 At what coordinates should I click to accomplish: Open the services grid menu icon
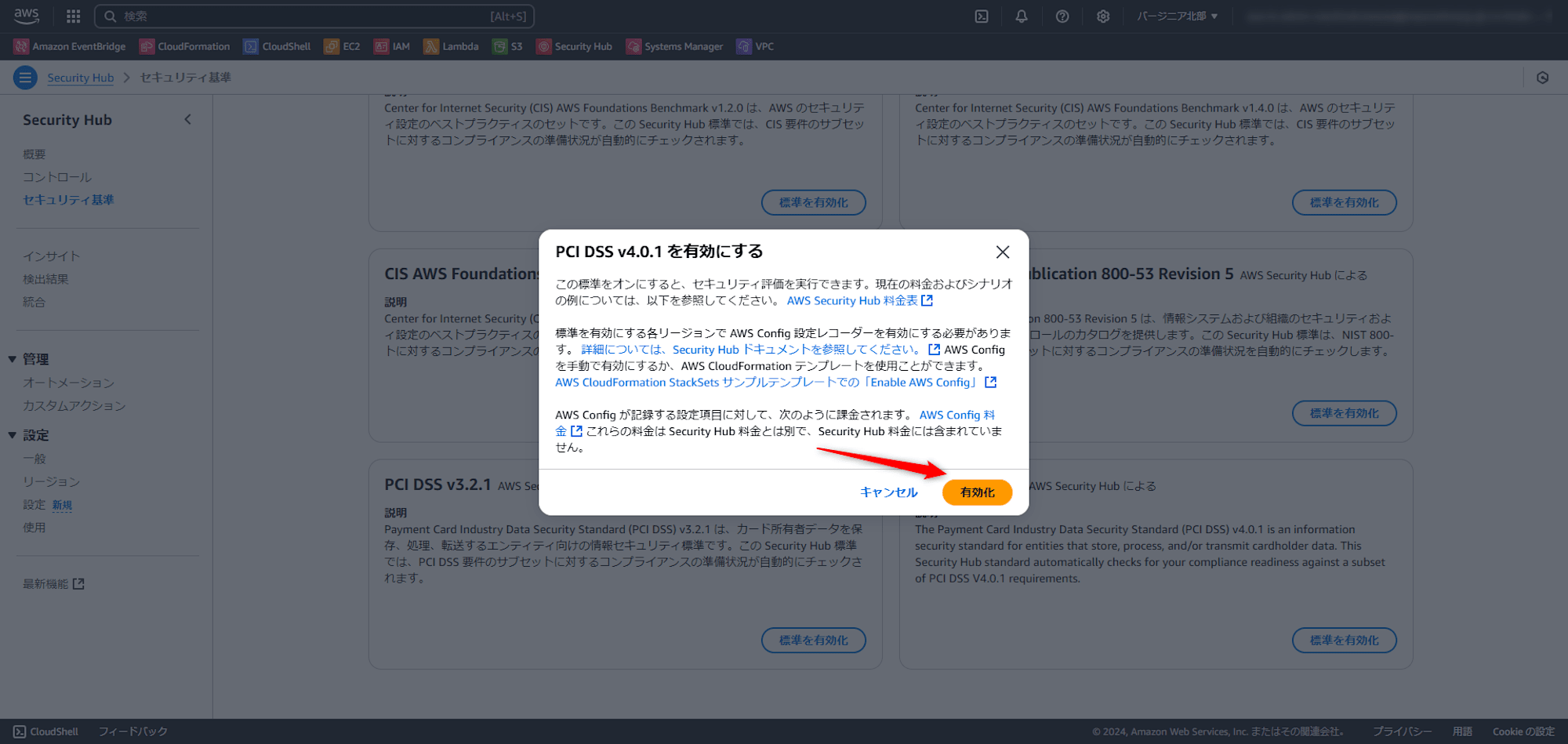(x=73, y=16)
